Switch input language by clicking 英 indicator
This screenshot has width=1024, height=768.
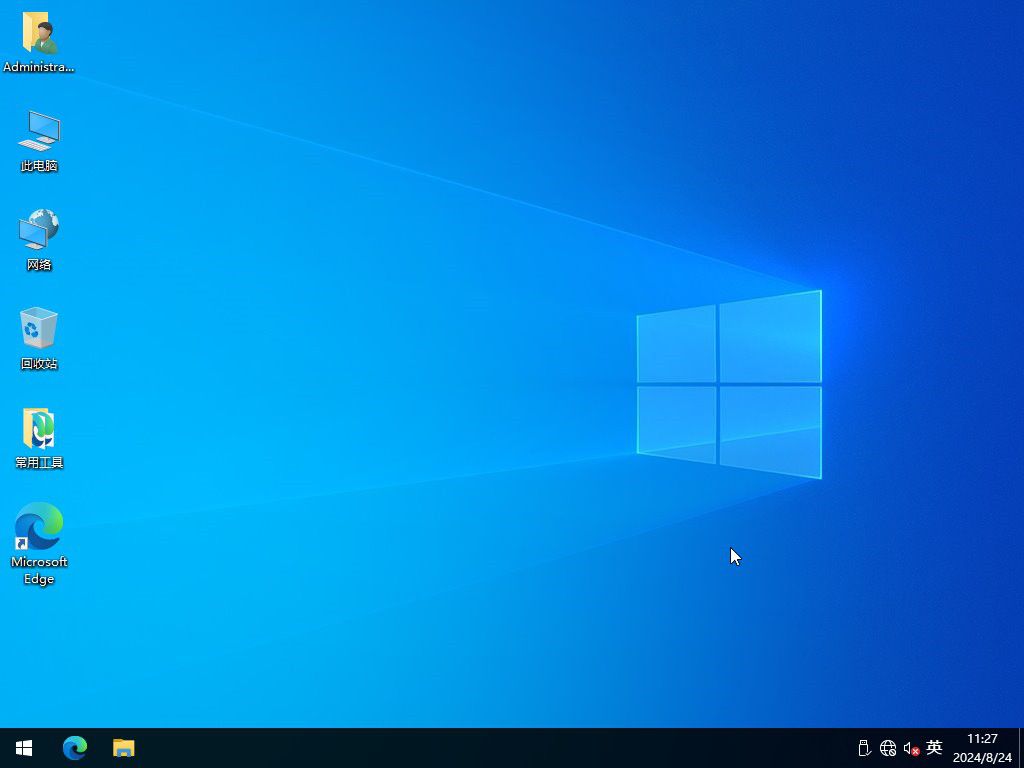[933, 748]
